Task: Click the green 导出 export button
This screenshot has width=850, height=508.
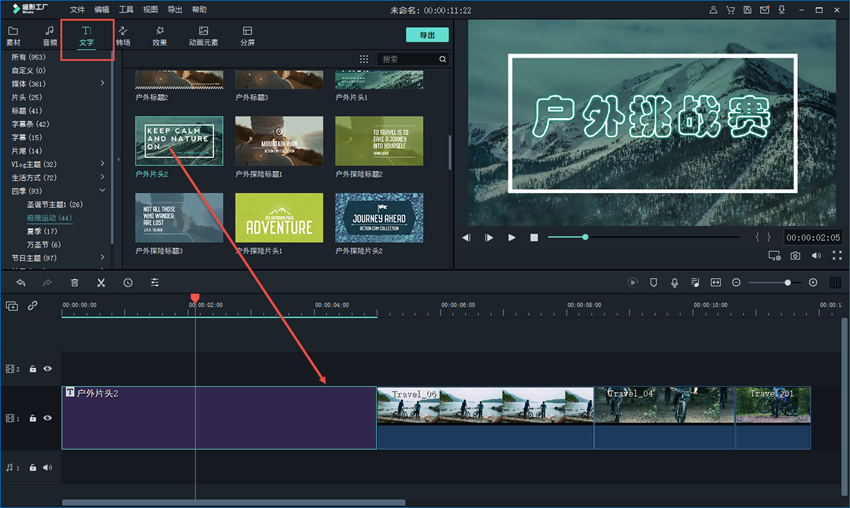Action: (x=427, y=35)
